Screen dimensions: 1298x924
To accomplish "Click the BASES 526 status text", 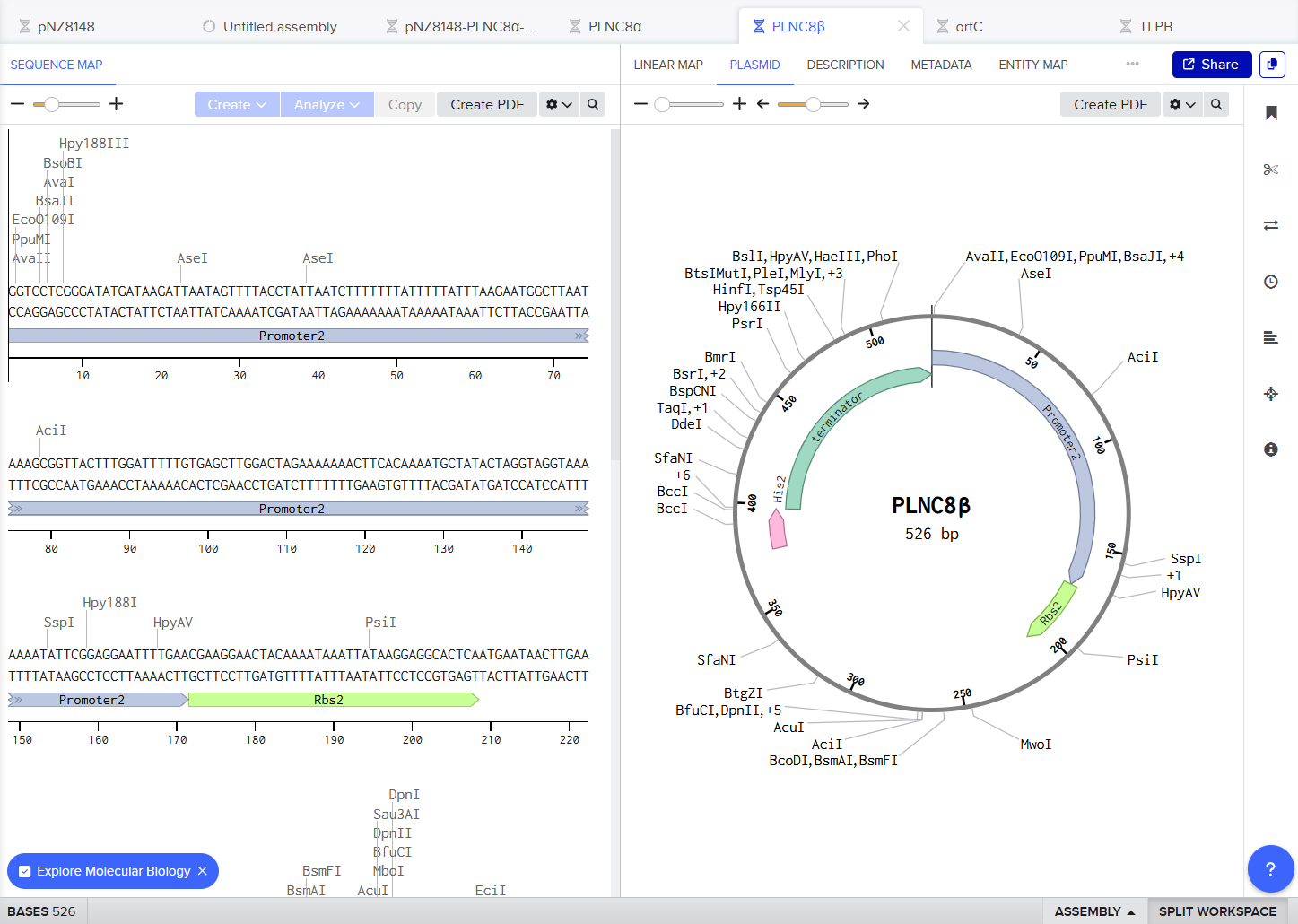I will click(x=42, y=911).
